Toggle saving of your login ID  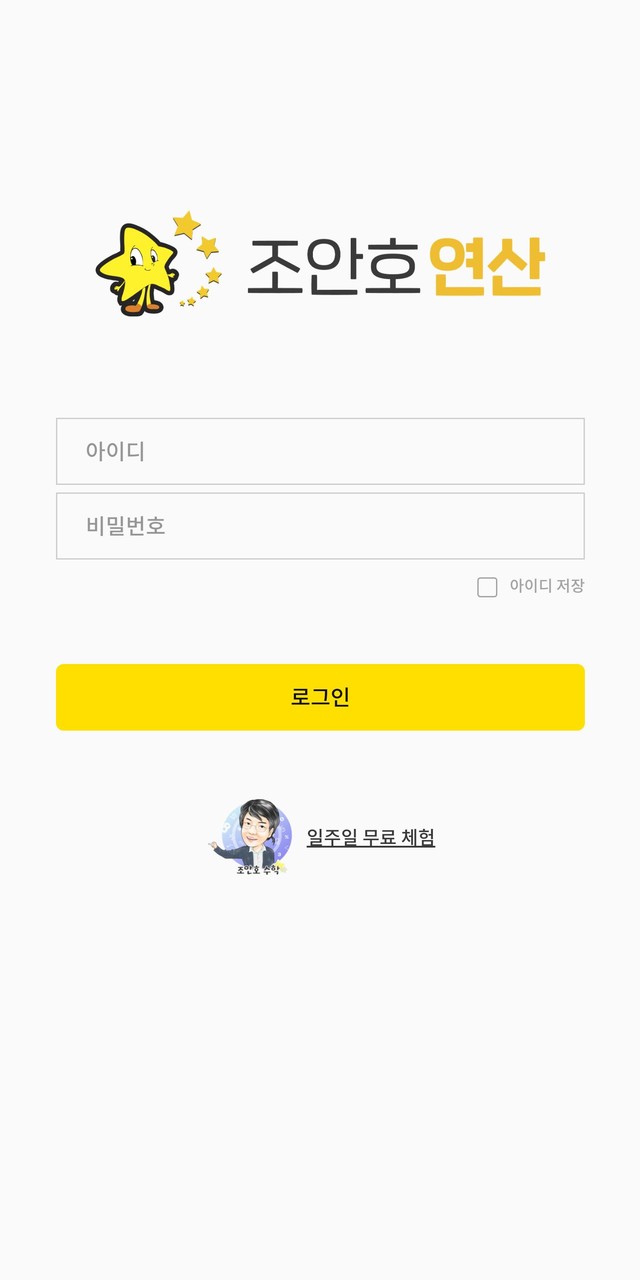[487, 587]
